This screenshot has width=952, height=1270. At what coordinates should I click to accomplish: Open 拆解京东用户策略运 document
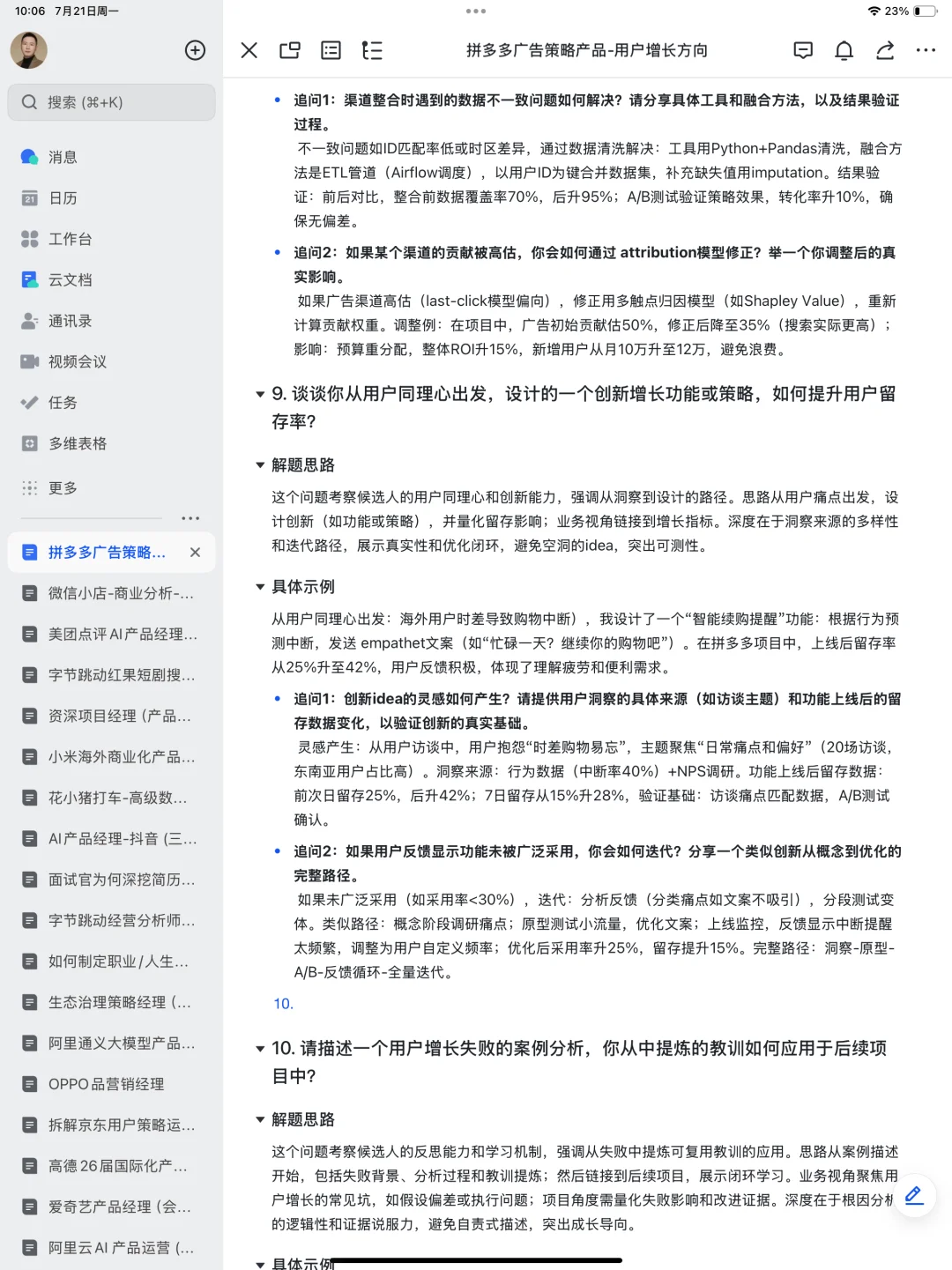tap(111, 1125)
